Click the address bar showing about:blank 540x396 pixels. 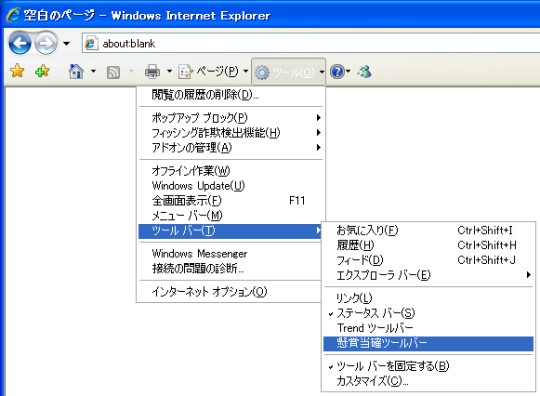[x=310, y=43]
